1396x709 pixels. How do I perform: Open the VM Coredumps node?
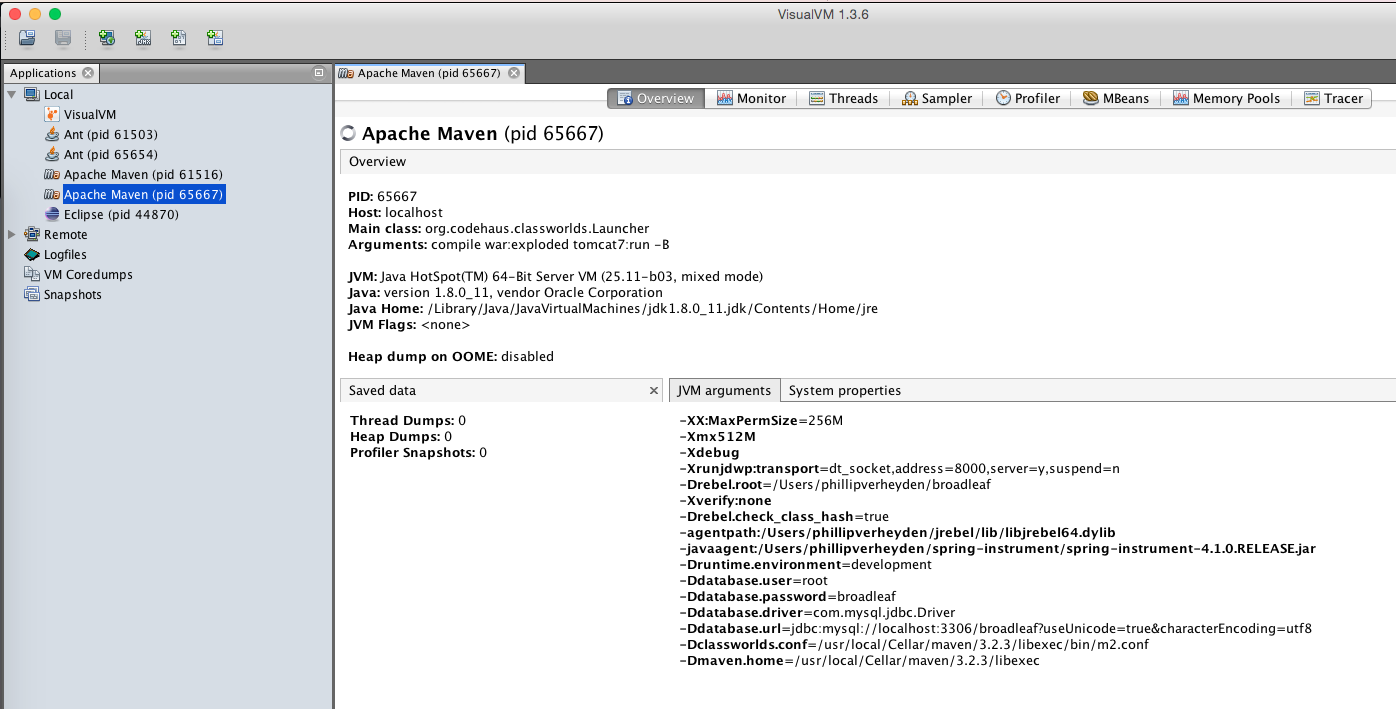(88, 274)
